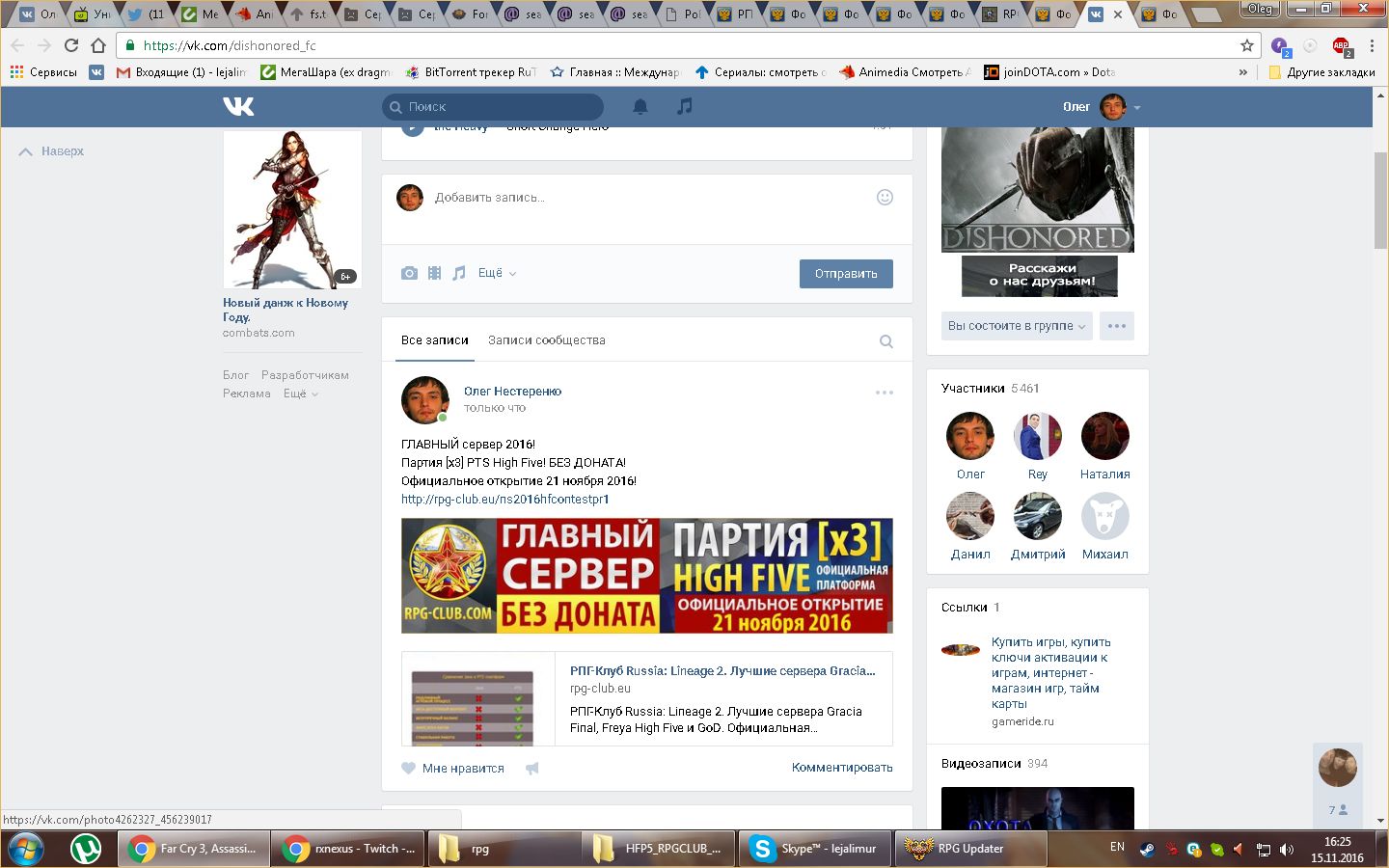Screen dimensions: 1389x868
Task: Open the Главный сервер banner image
Action: (647, 576)
